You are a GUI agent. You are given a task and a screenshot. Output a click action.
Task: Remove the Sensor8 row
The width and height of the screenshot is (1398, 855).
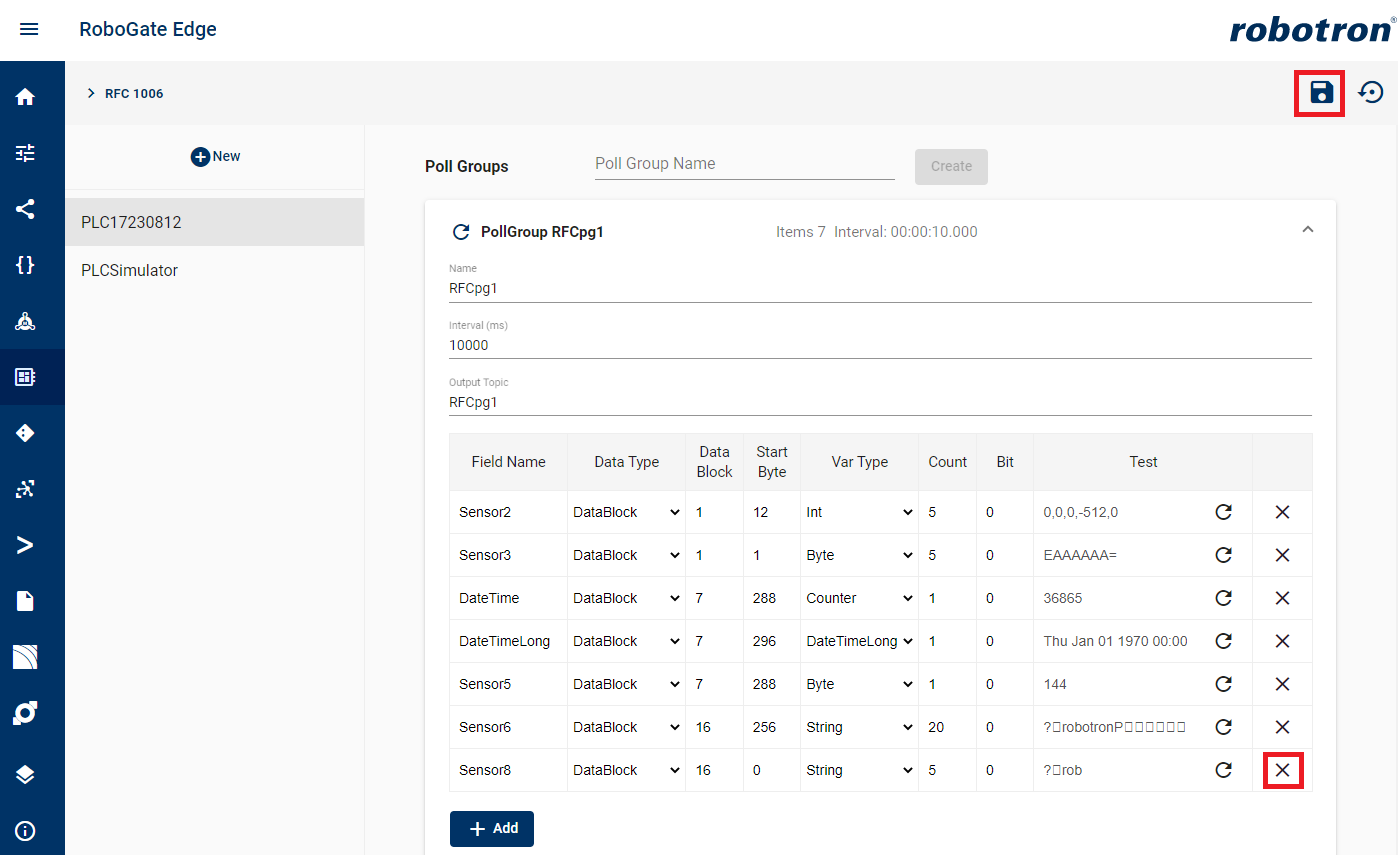pyautogui.click(x=1282, y=770)
